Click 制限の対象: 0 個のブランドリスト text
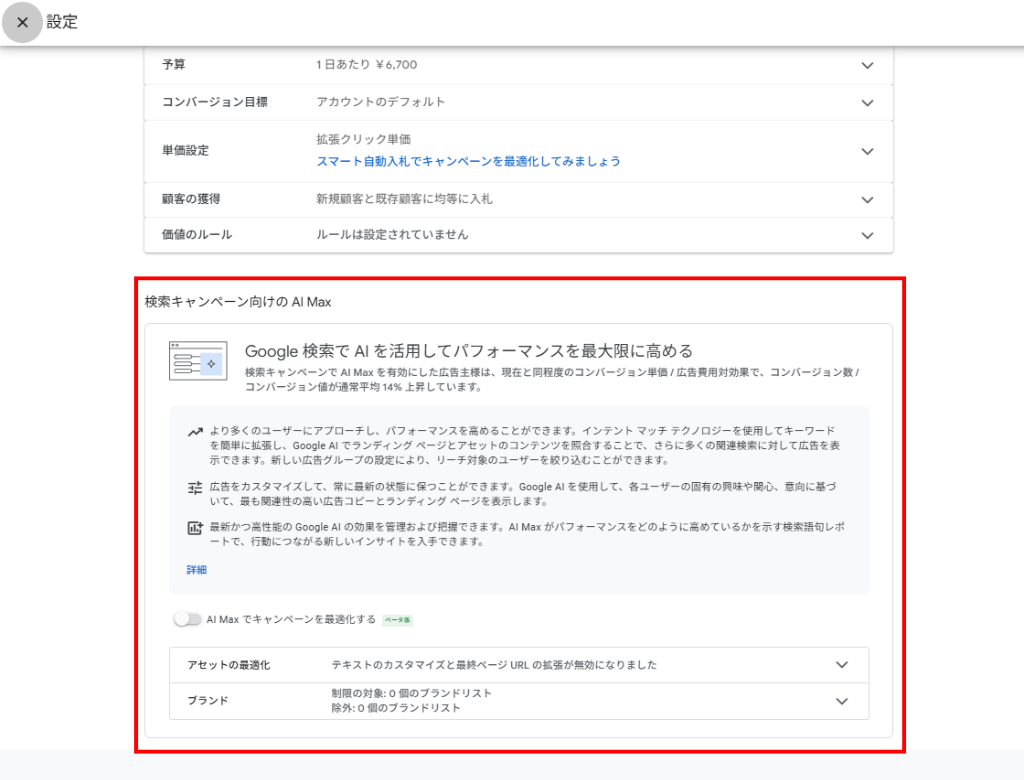This screenshot has width=1024, height=780. point(411,693)
